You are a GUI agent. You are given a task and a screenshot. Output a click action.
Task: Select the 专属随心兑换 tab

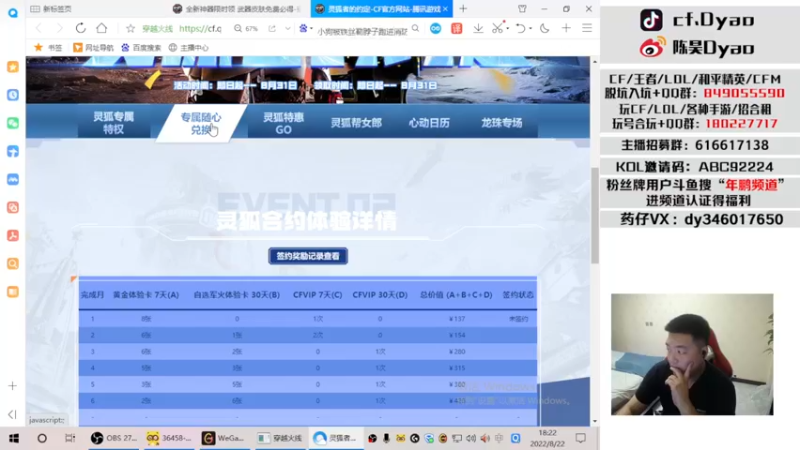(201, 123)
